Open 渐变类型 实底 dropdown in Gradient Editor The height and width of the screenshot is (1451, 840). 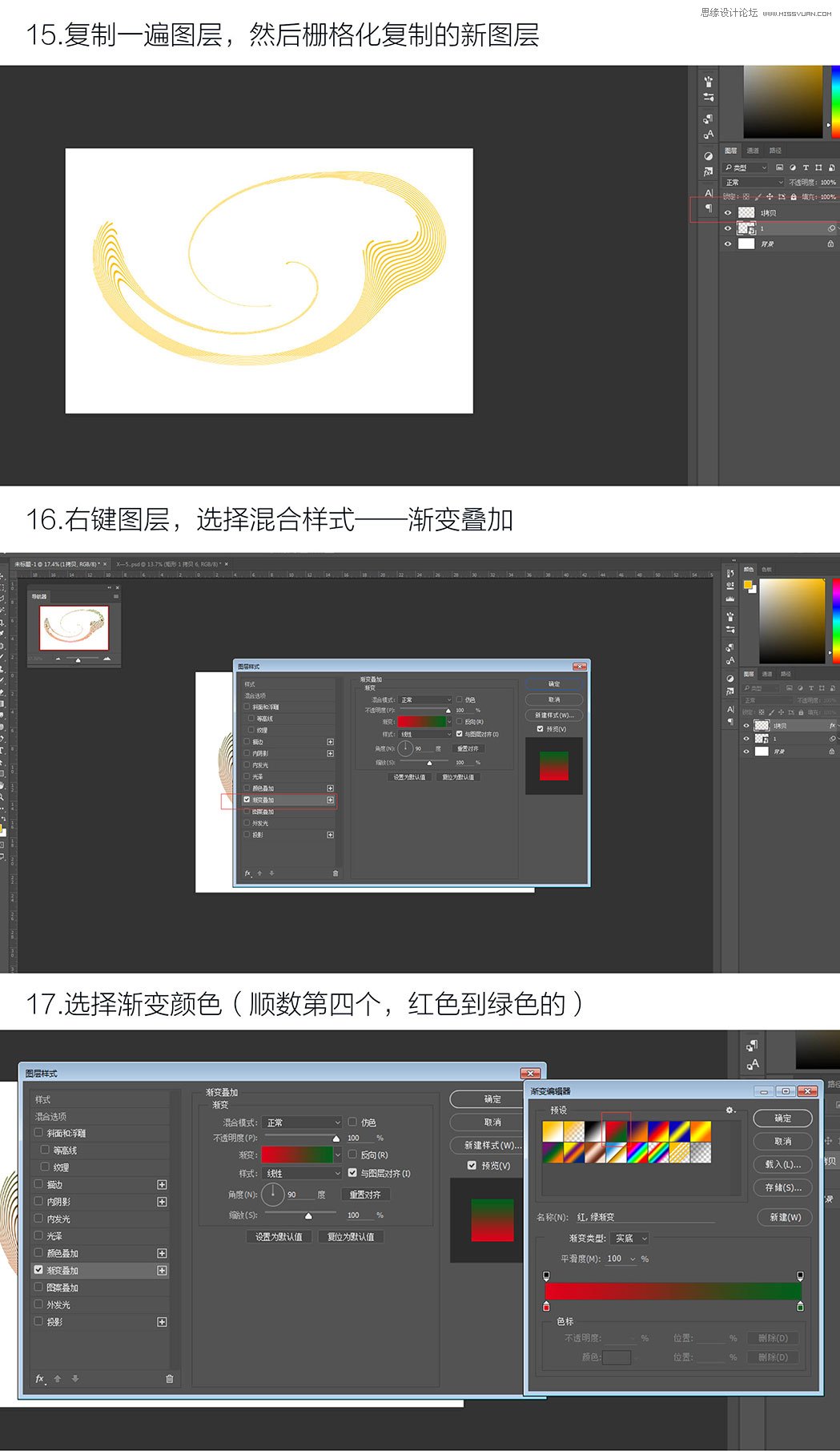tap(630, 1238)
